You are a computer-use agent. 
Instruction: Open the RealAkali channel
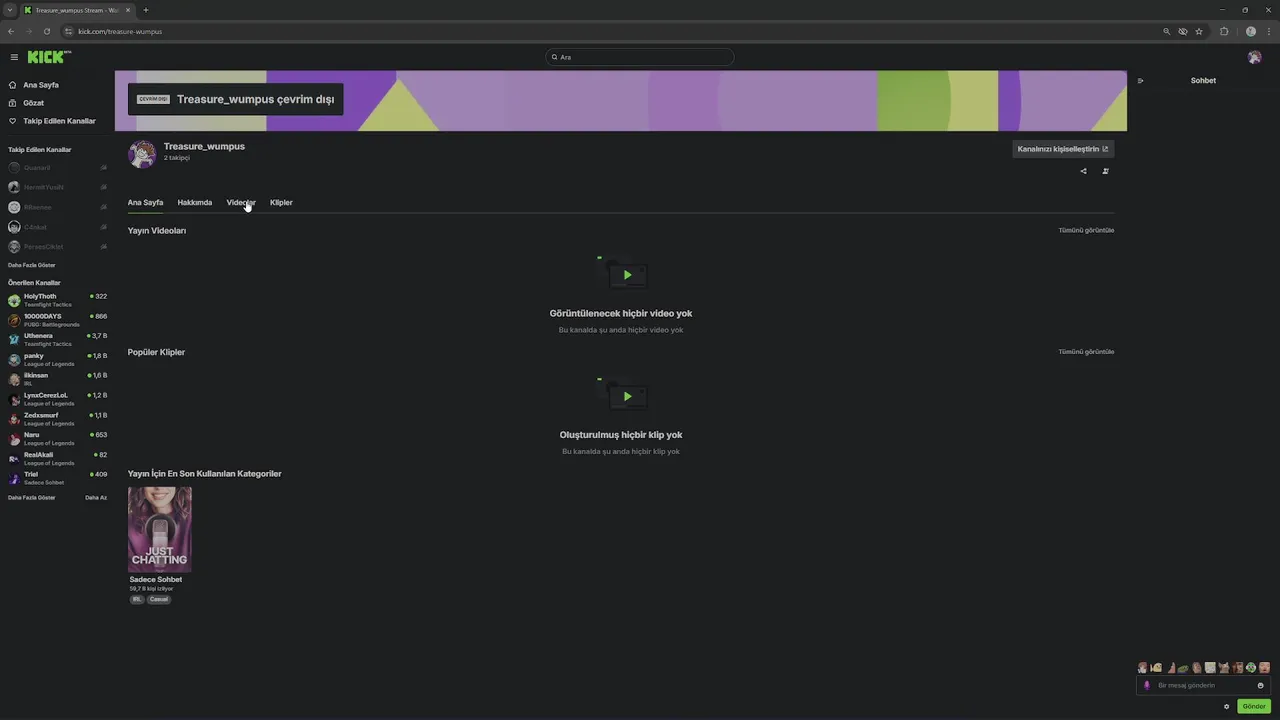[x=57, y=458]
